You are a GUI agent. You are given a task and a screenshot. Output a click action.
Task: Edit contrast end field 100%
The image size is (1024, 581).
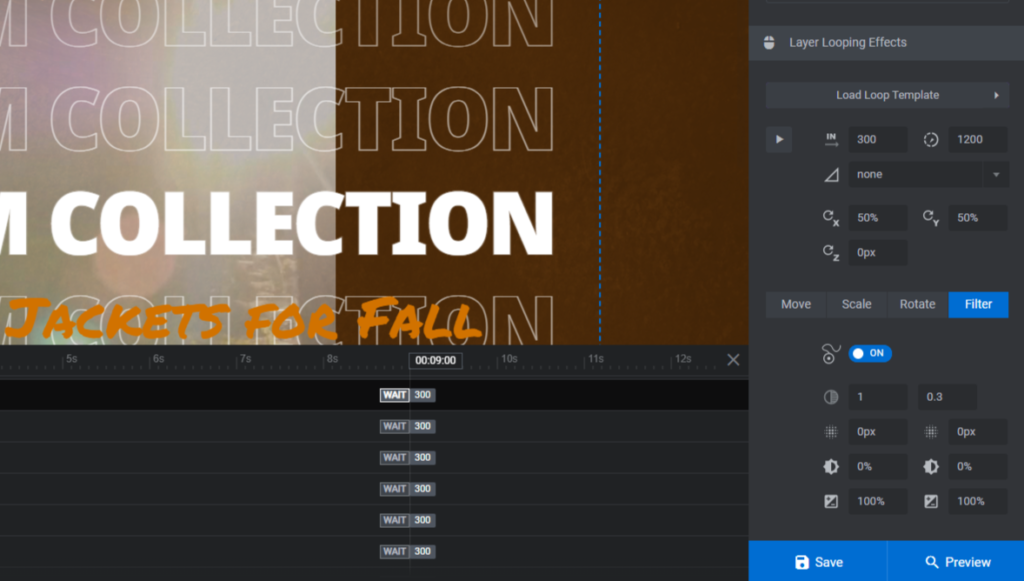(x=978, y=501)
